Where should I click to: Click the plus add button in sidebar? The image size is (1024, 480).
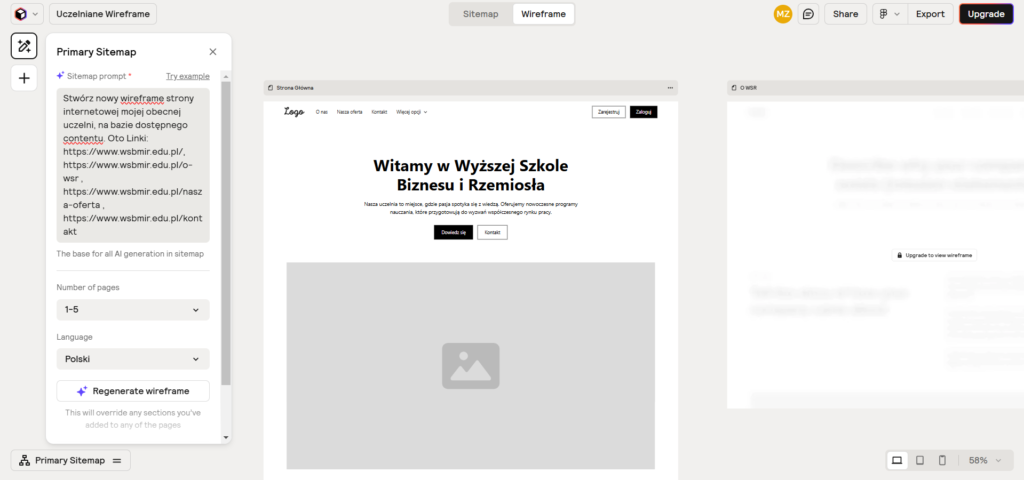click(24, 78)
